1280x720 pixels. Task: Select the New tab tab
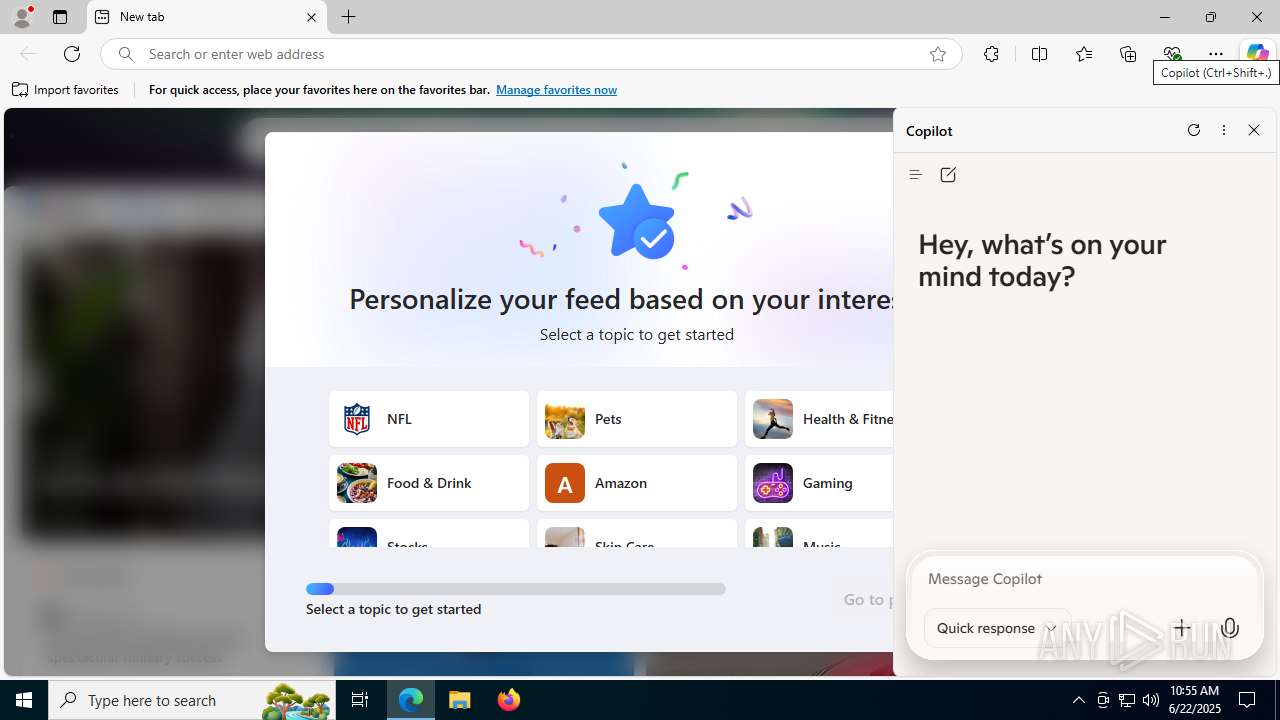[207, 17]
